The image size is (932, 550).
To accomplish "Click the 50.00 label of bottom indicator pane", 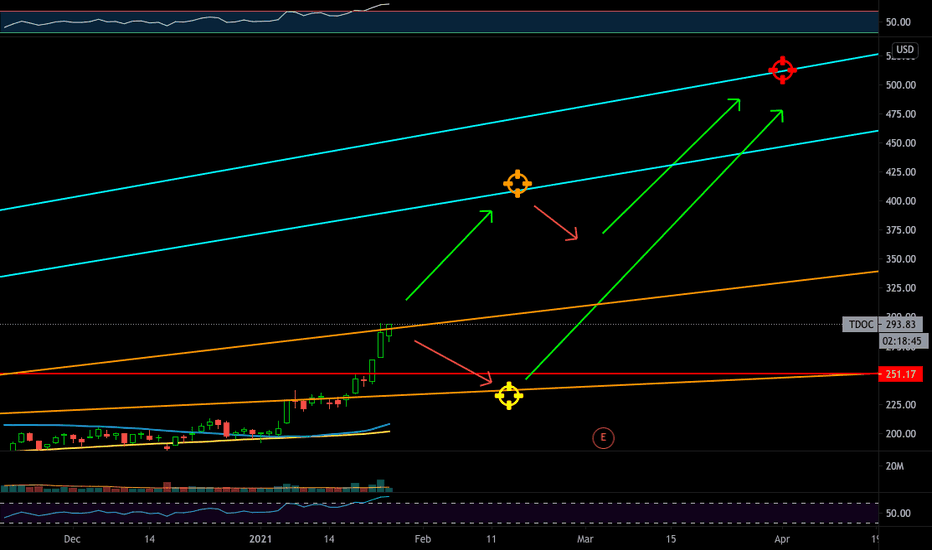I will tap(898, 513).
